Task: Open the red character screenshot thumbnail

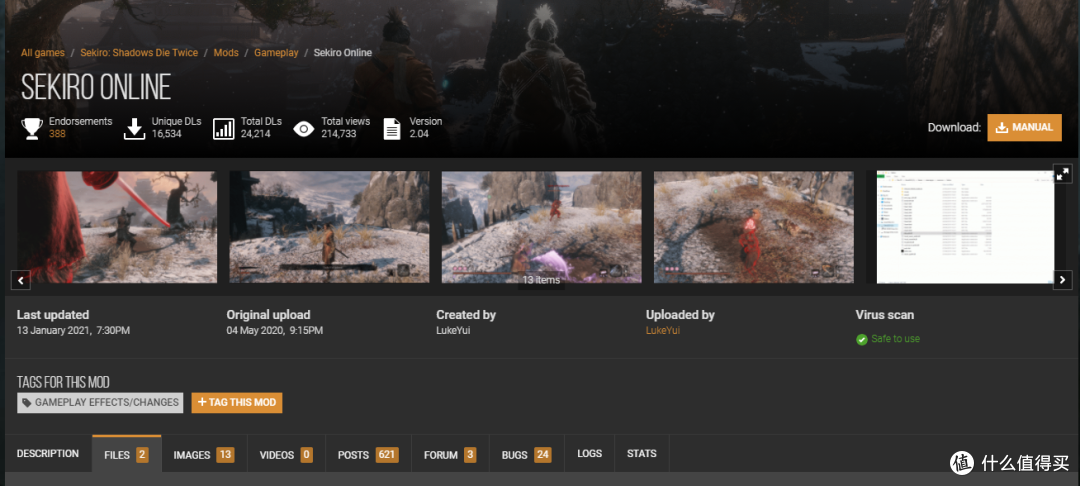Action: (x=754, y=227)
